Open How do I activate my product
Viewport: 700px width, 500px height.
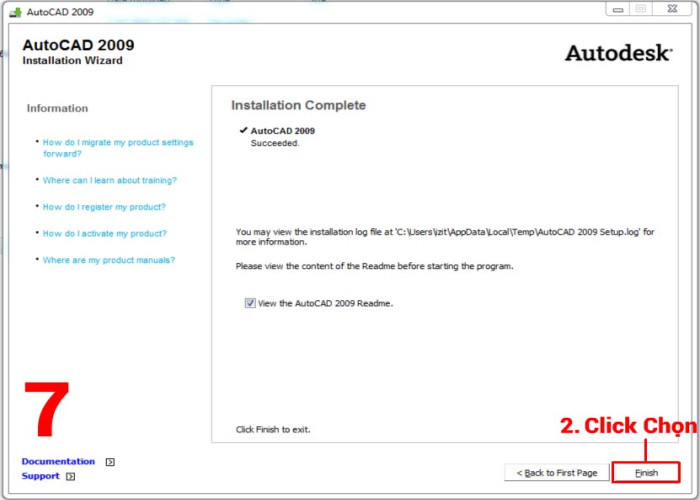(x=104, y=233)
